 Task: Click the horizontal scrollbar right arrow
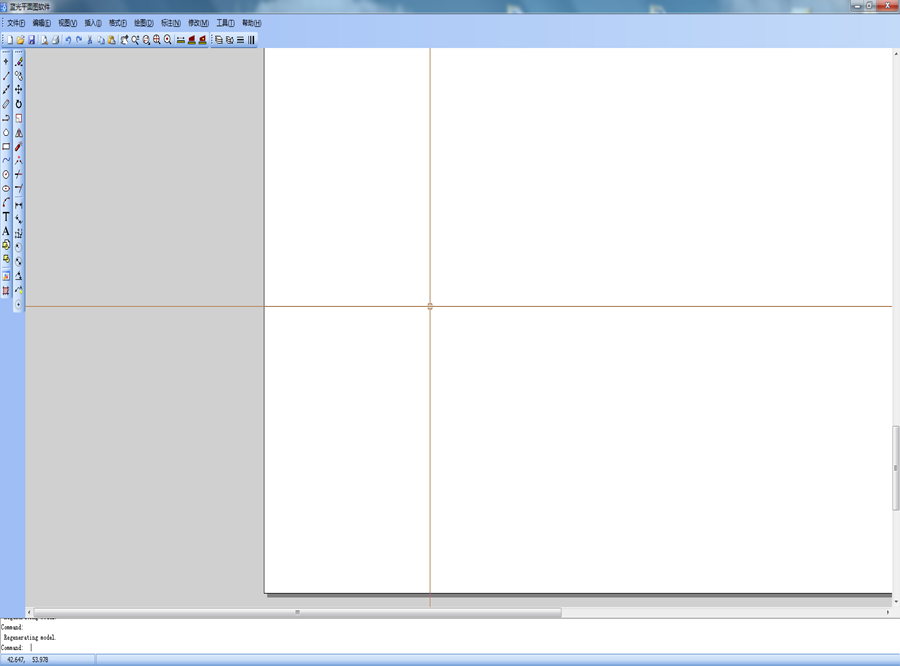(888, 612)
